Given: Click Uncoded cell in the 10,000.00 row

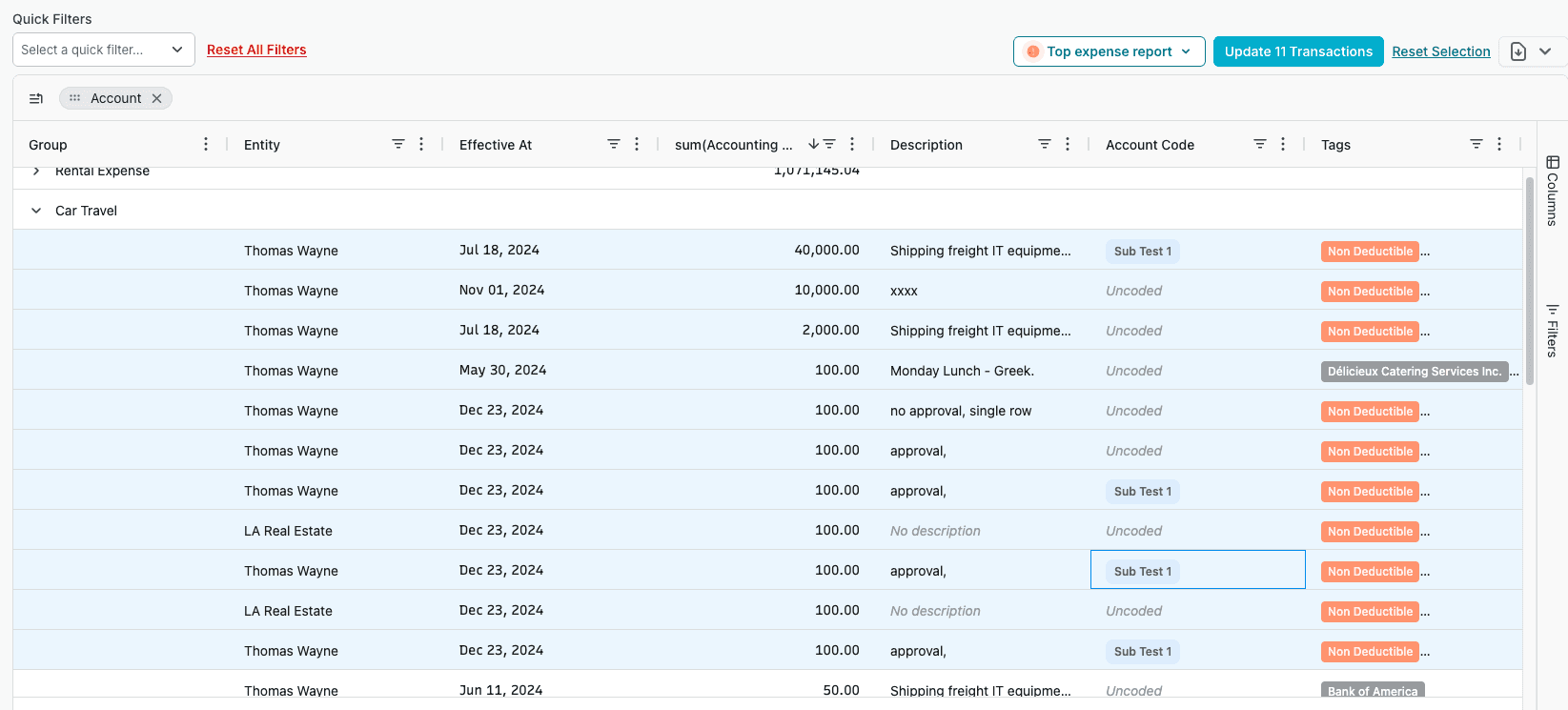Looking at the screenshot, I should pos(1198,290).
